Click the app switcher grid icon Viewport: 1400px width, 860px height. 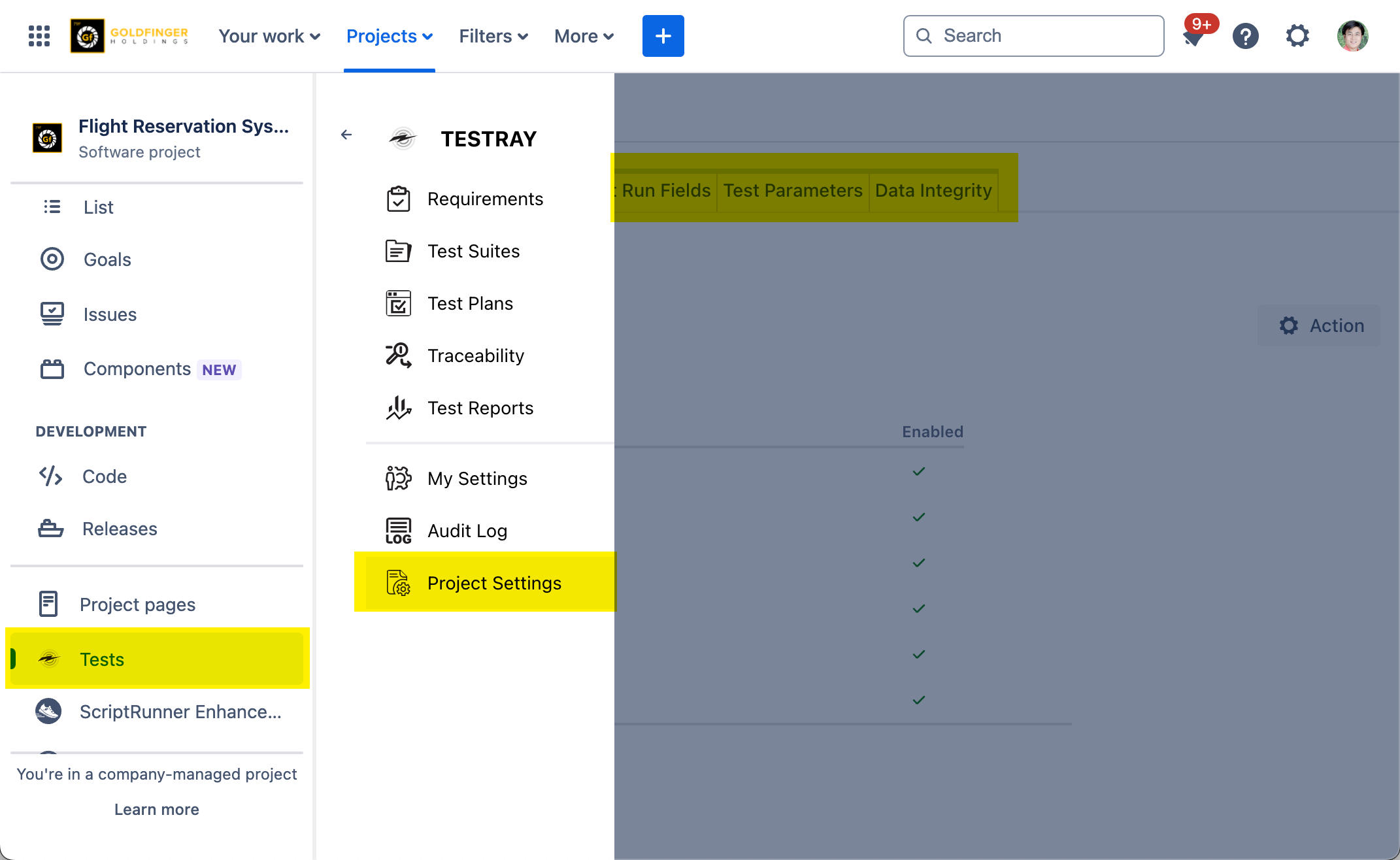point(39,36)
